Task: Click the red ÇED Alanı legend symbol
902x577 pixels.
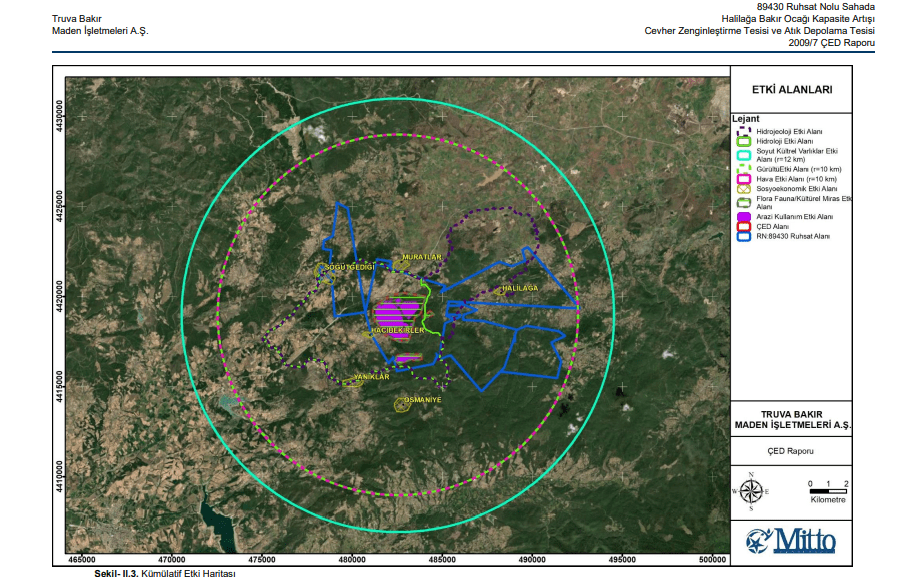Action: tap(744, 226)
